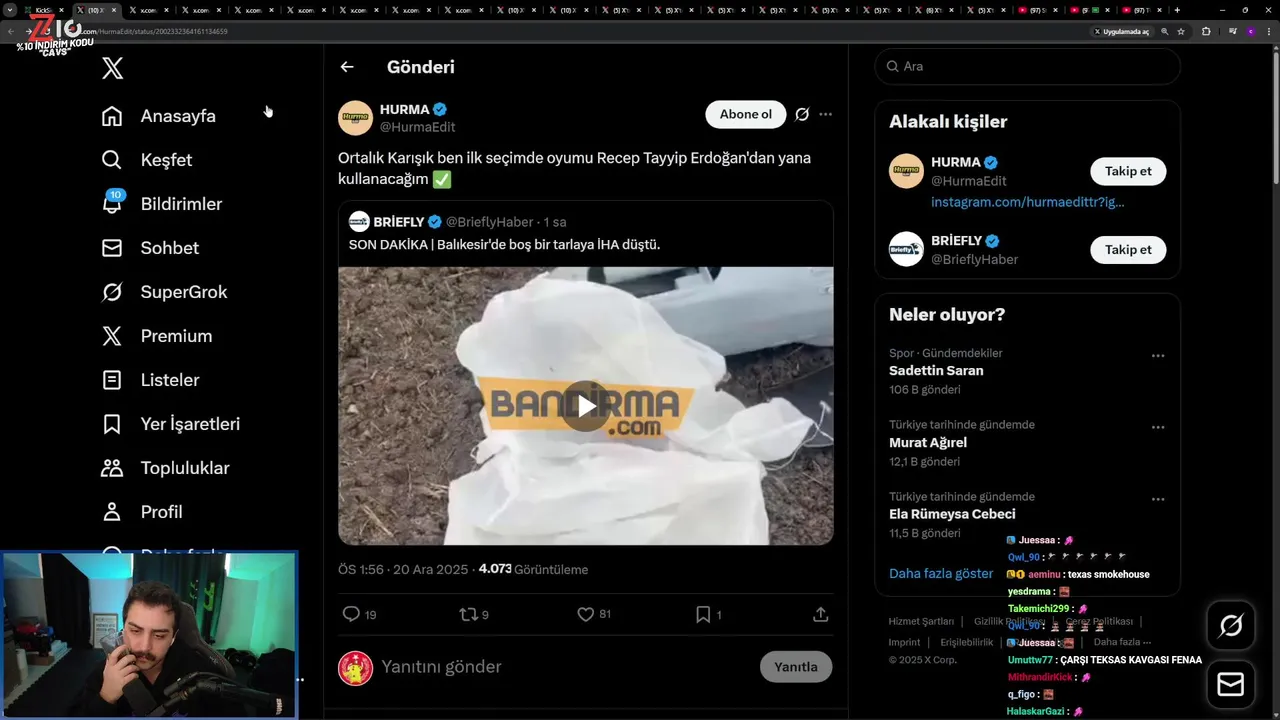
Task: Click the Ara search field
Action: pos(1028,66)
